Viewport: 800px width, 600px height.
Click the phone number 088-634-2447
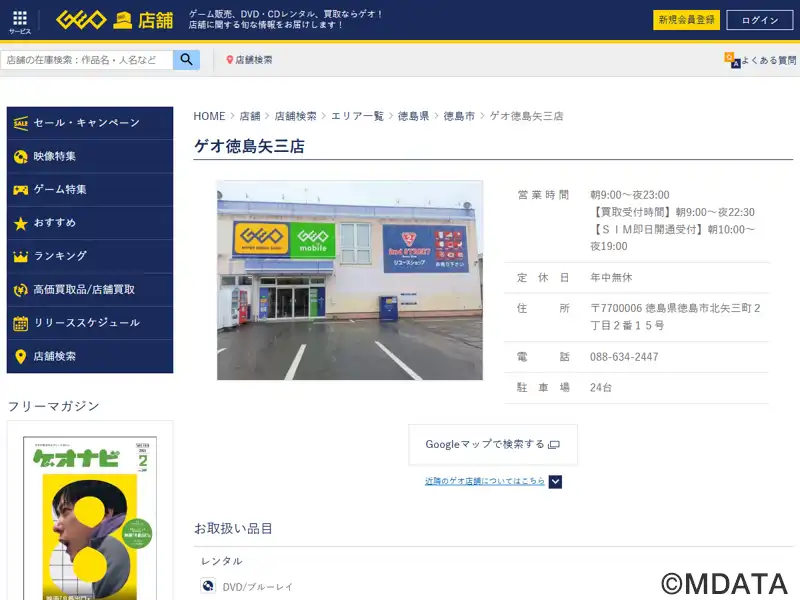(624, 357)
